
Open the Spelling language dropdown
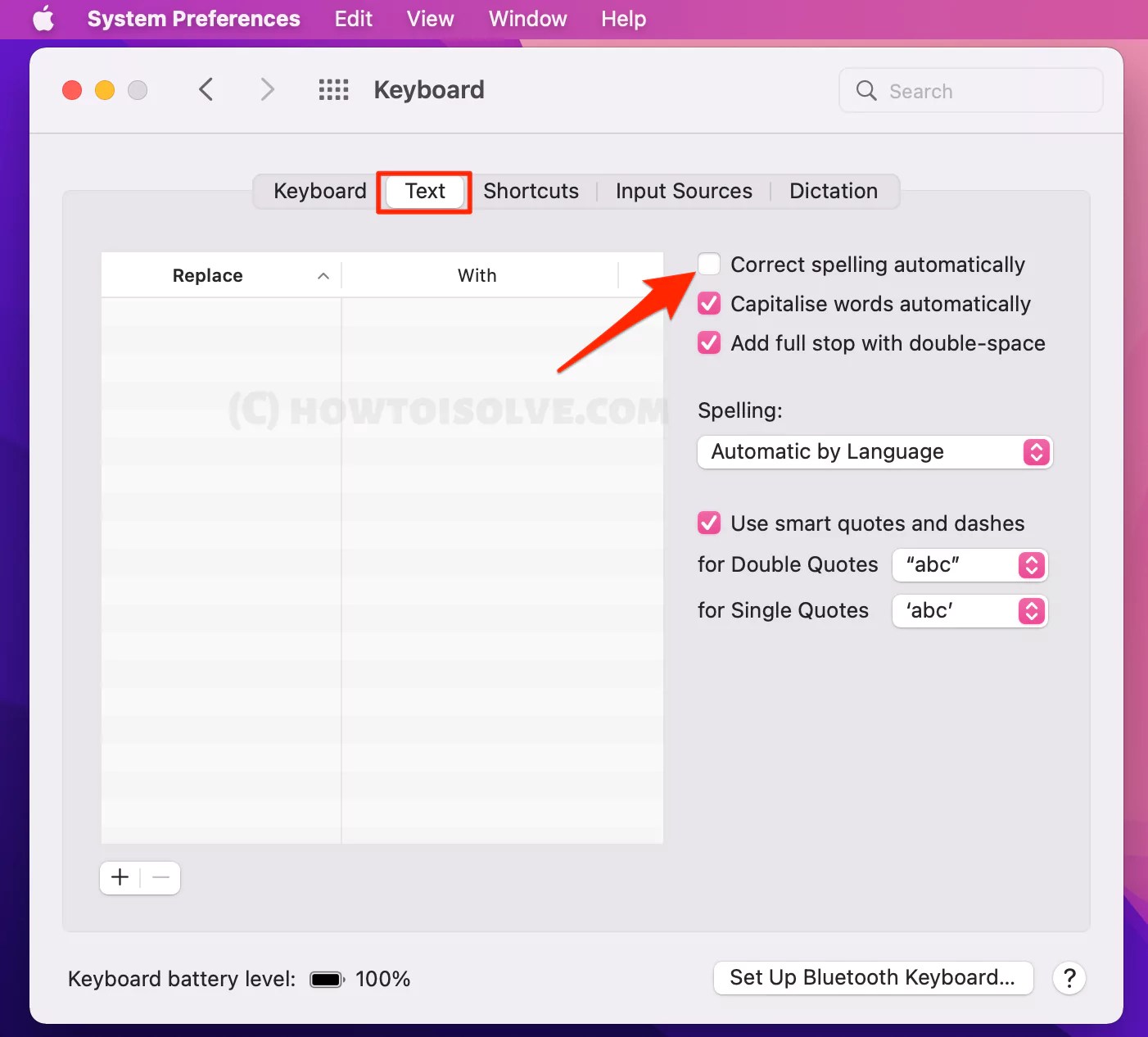875,451
